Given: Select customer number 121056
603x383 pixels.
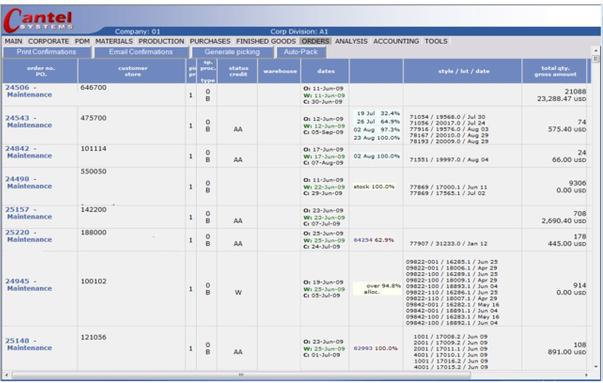Looking at the screenshot, I should (x=93, y=337).
